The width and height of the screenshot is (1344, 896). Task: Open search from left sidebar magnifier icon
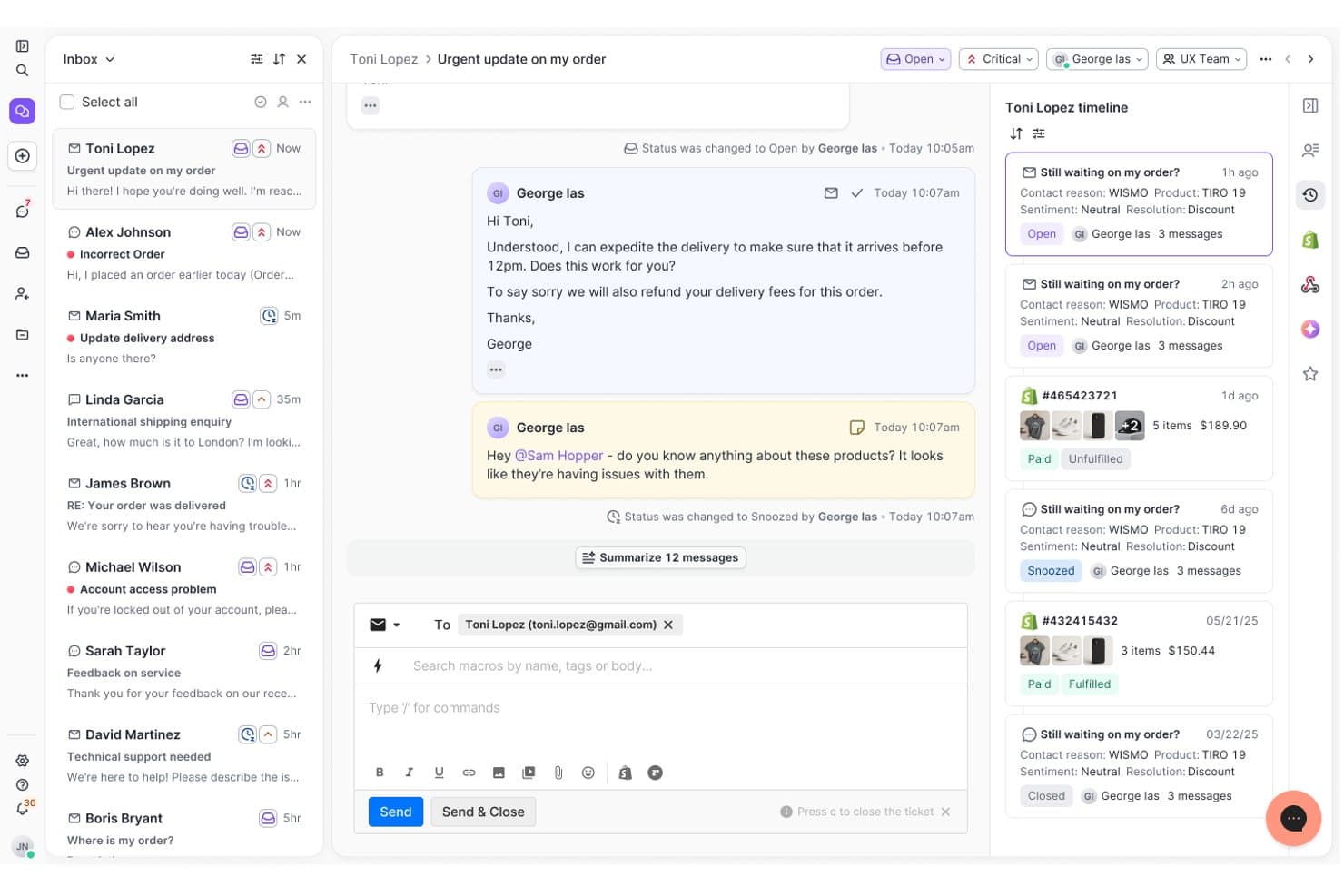[22, 71]
